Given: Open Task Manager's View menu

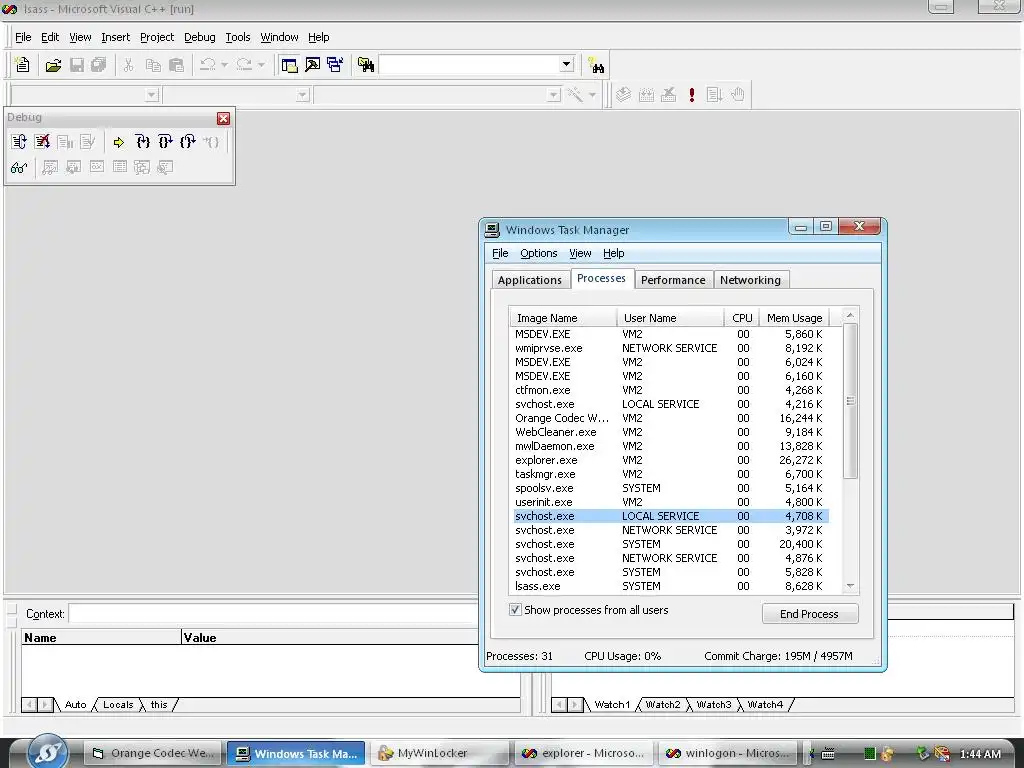Looking at the screenshot, I should click(580, 253).
